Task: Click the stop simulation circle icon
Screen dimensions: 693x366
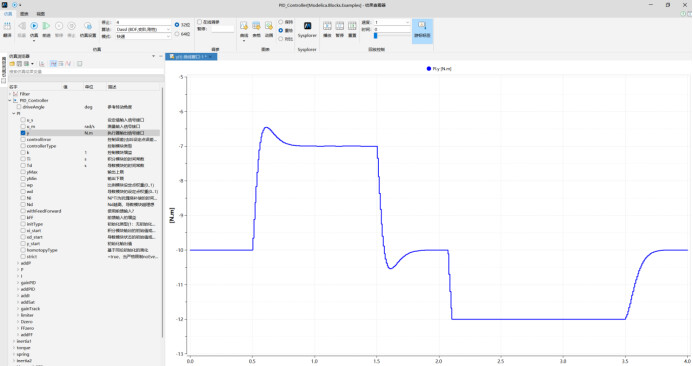Action: click(72, 26)
